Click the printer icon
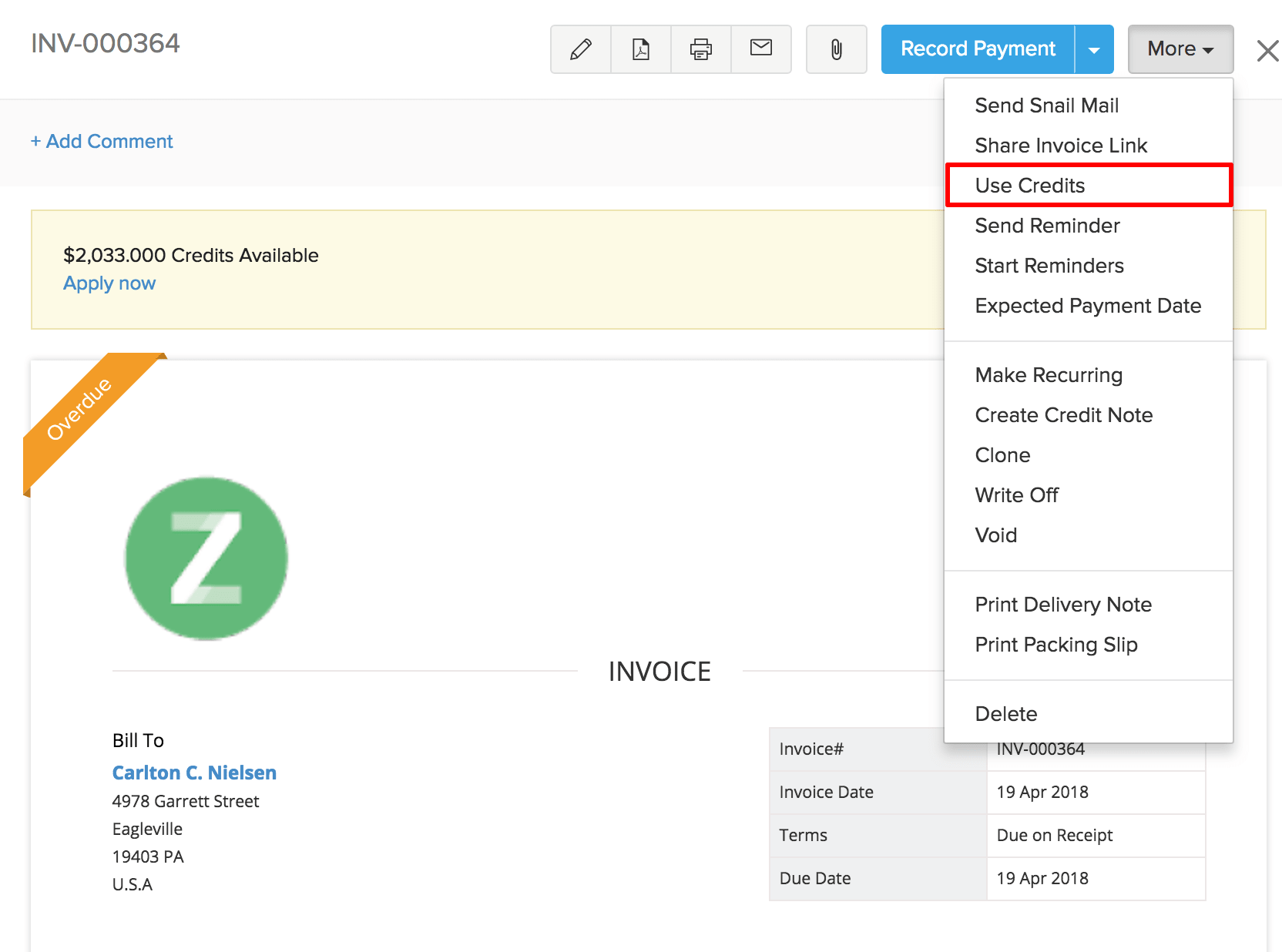Screen dimensions: 1282x952 (x=701, y=49)
